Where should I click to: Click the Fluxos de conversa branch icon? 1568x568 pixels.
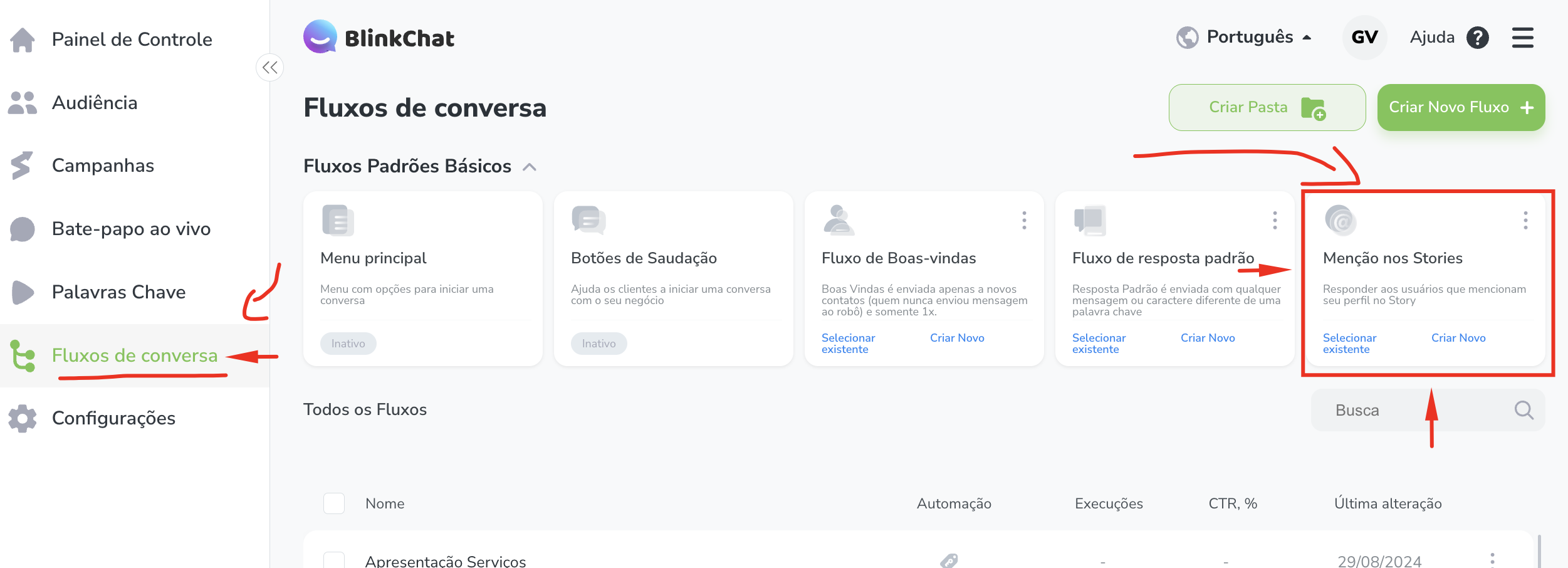point(23,355)
